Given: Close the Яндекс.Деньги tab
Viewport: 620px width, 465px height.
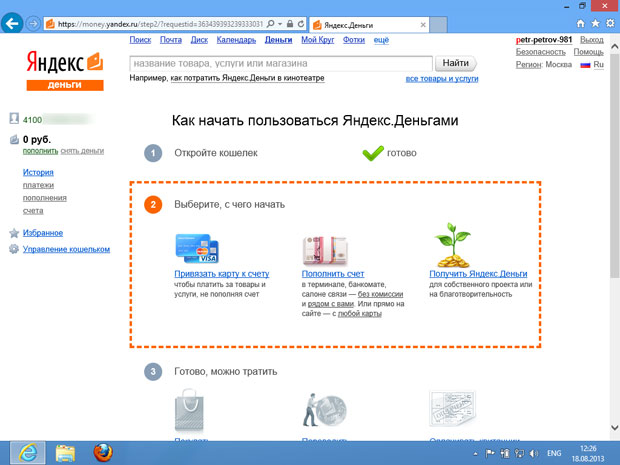Looking at the screenshot, I should [x=423, y=25].
